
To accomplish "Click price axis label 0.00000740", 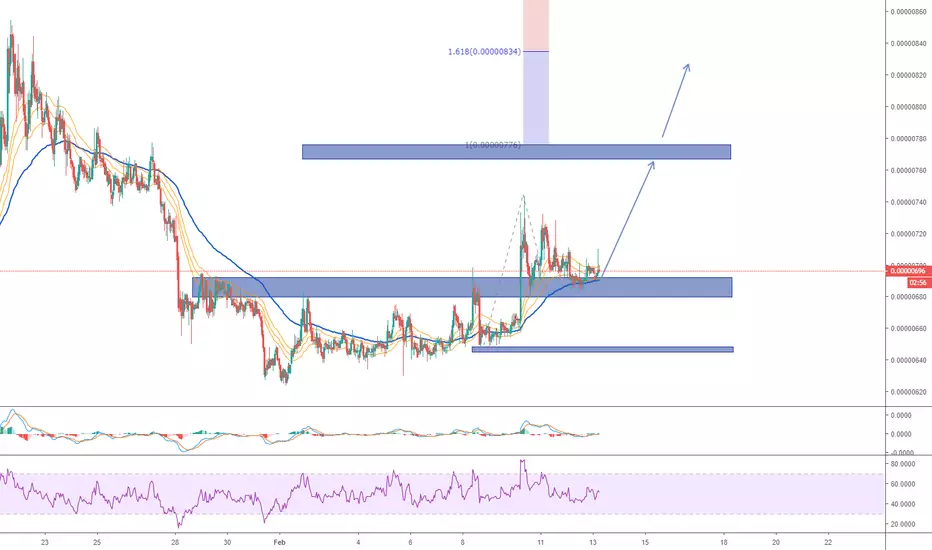I will pos(908,202).
